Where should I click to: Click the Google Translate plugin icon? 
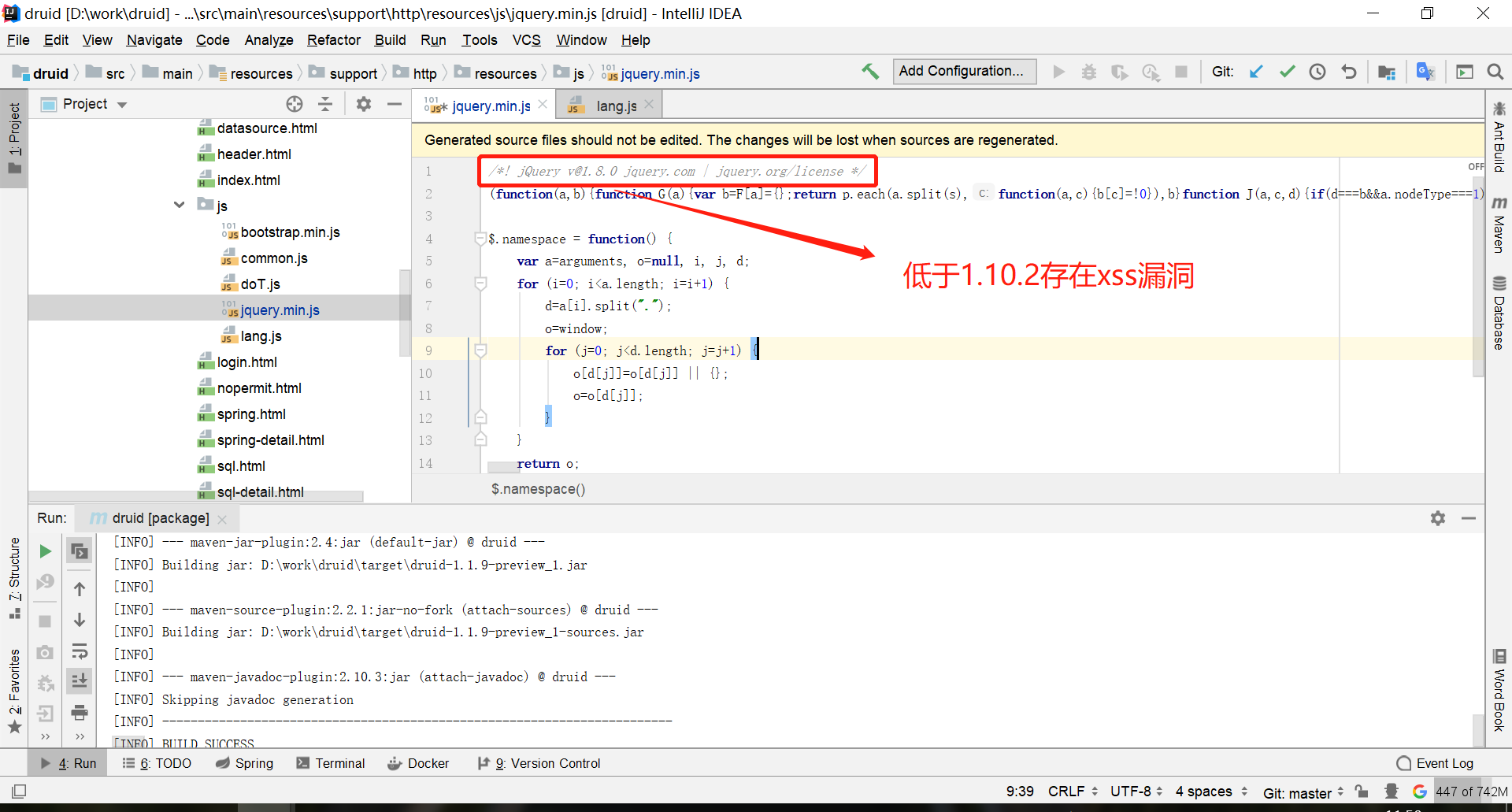(x=1425, y=72)
